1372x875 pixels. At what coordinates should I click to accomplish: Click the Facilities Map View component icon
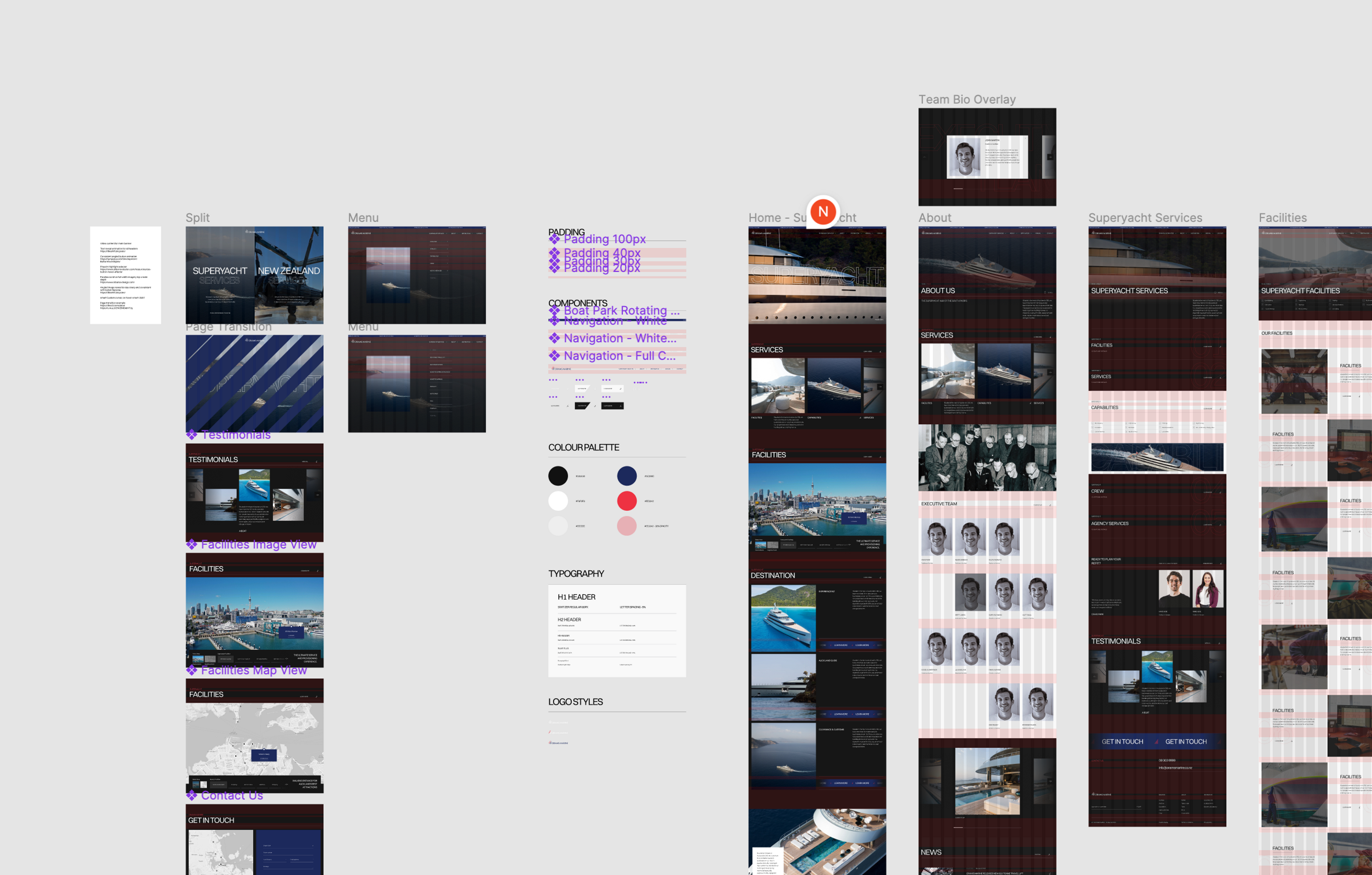(192, 670)
